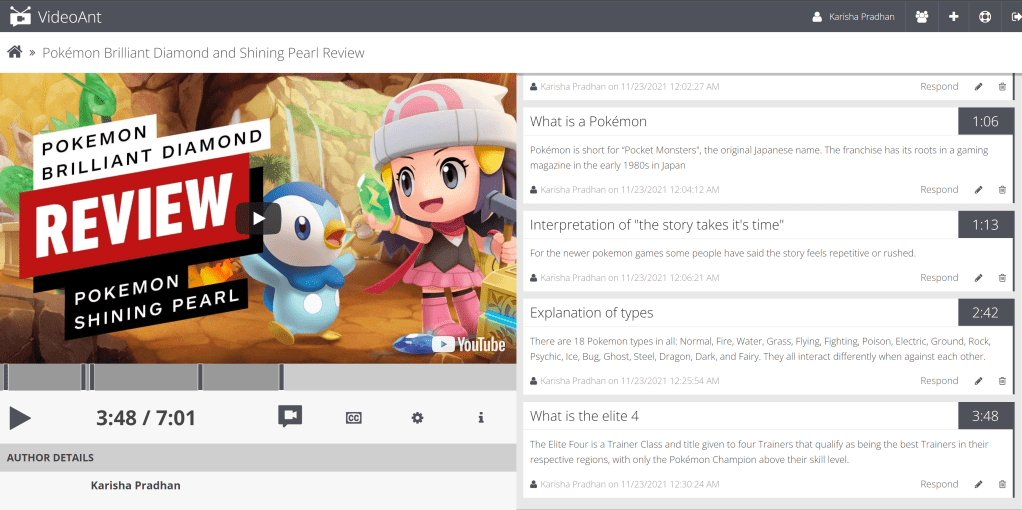Edit What is the elite 4 annotation

978,484
